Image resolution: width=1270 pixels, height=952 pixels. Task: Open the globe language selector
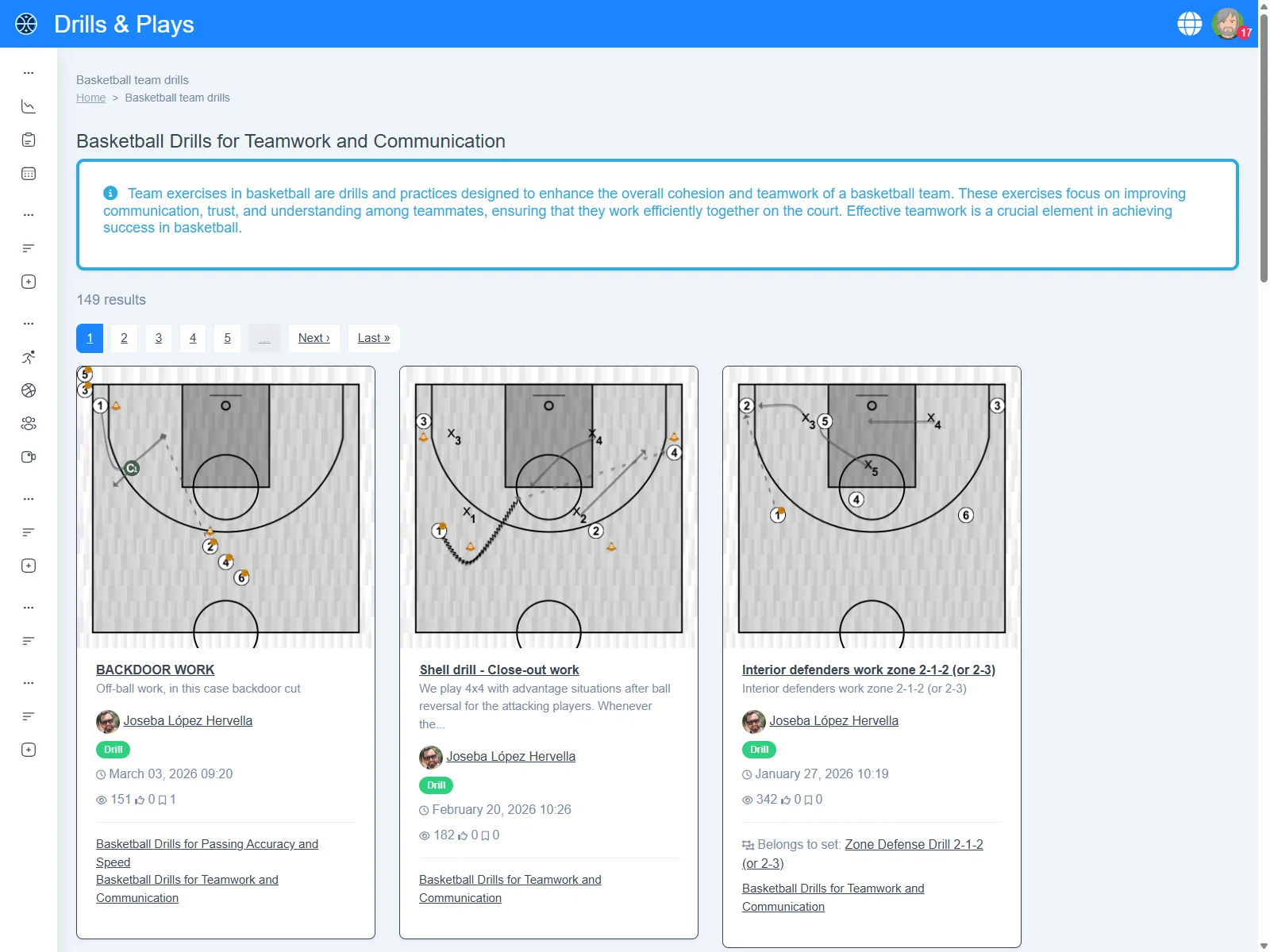(x=1189, y=24)
